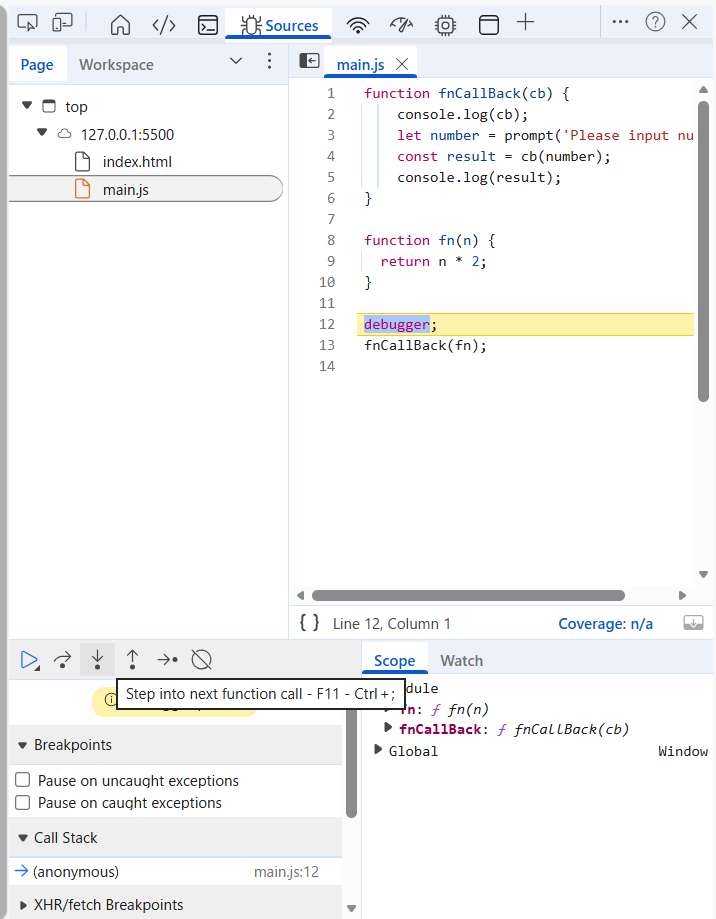
Task: Open the Network panel wifi icon
Action: point(357,25)
